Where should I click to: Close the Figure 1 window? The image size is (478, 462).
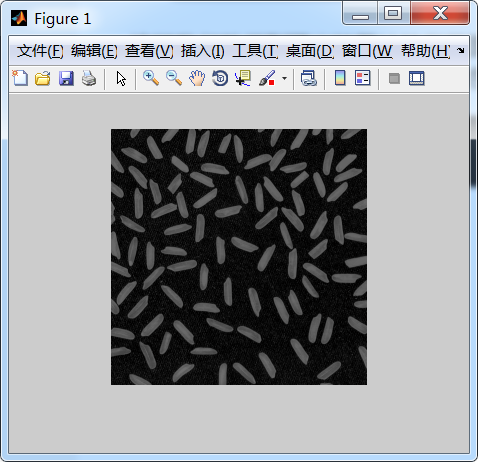pyautogui.click(x=440, y=13)
